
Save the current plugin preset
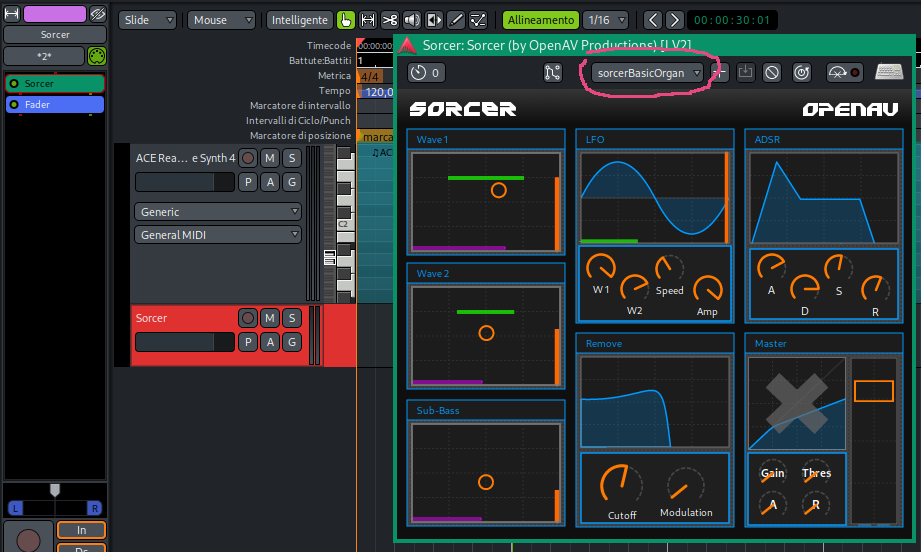click(x=745, y=73)
